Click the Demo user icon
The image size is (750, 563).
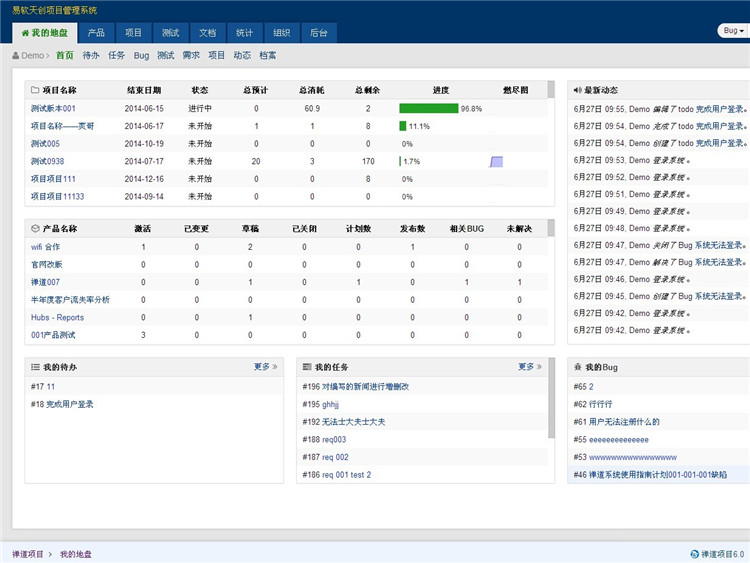point(16,55)
